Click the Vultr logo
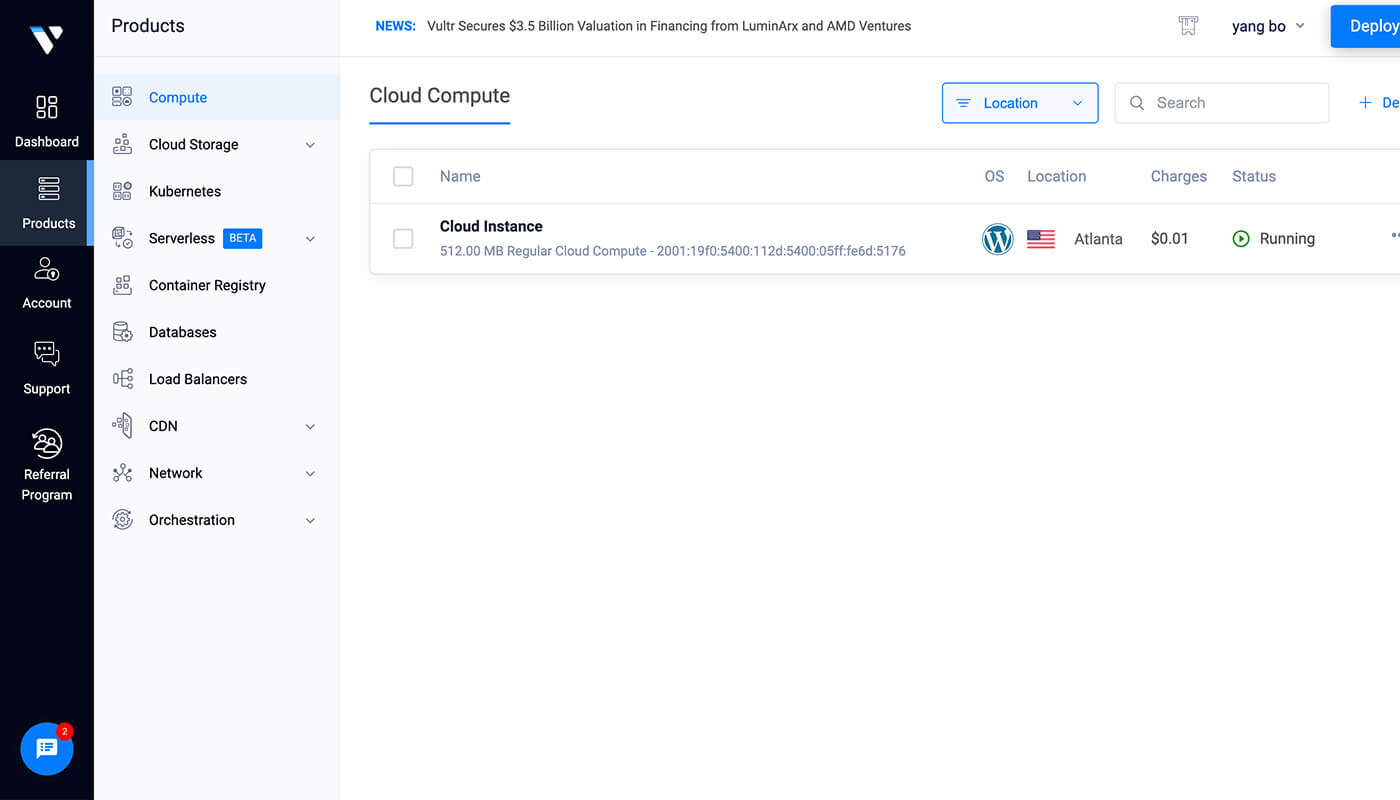 46,39
